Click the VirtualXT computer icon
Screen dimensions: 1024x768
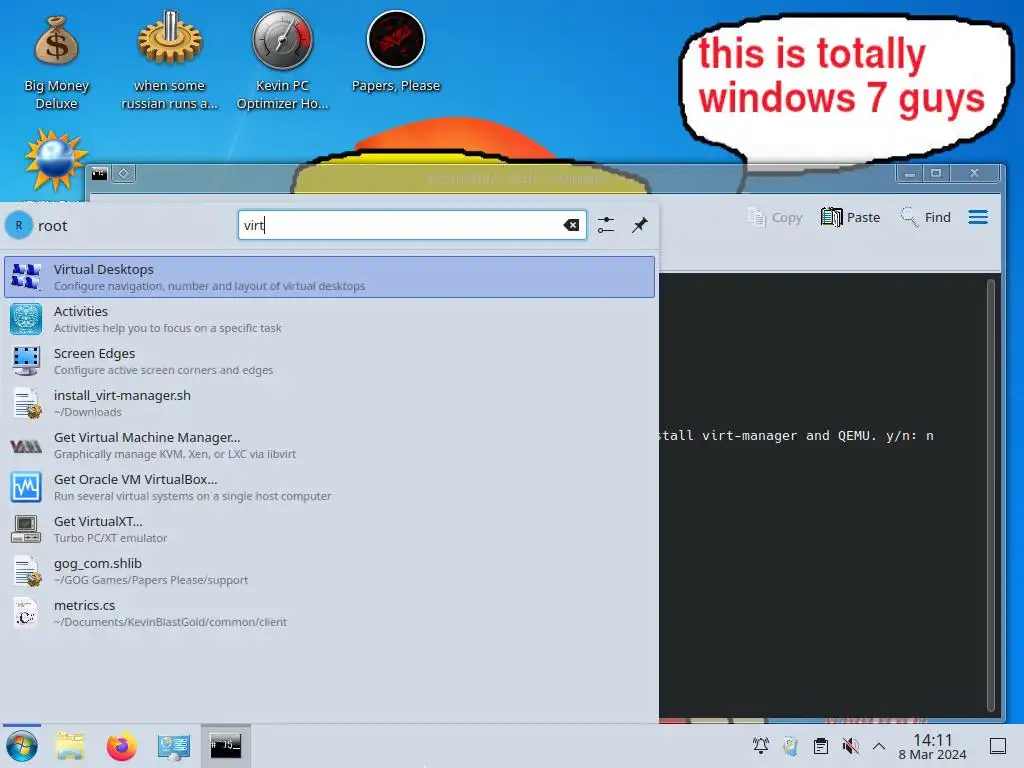26,529
